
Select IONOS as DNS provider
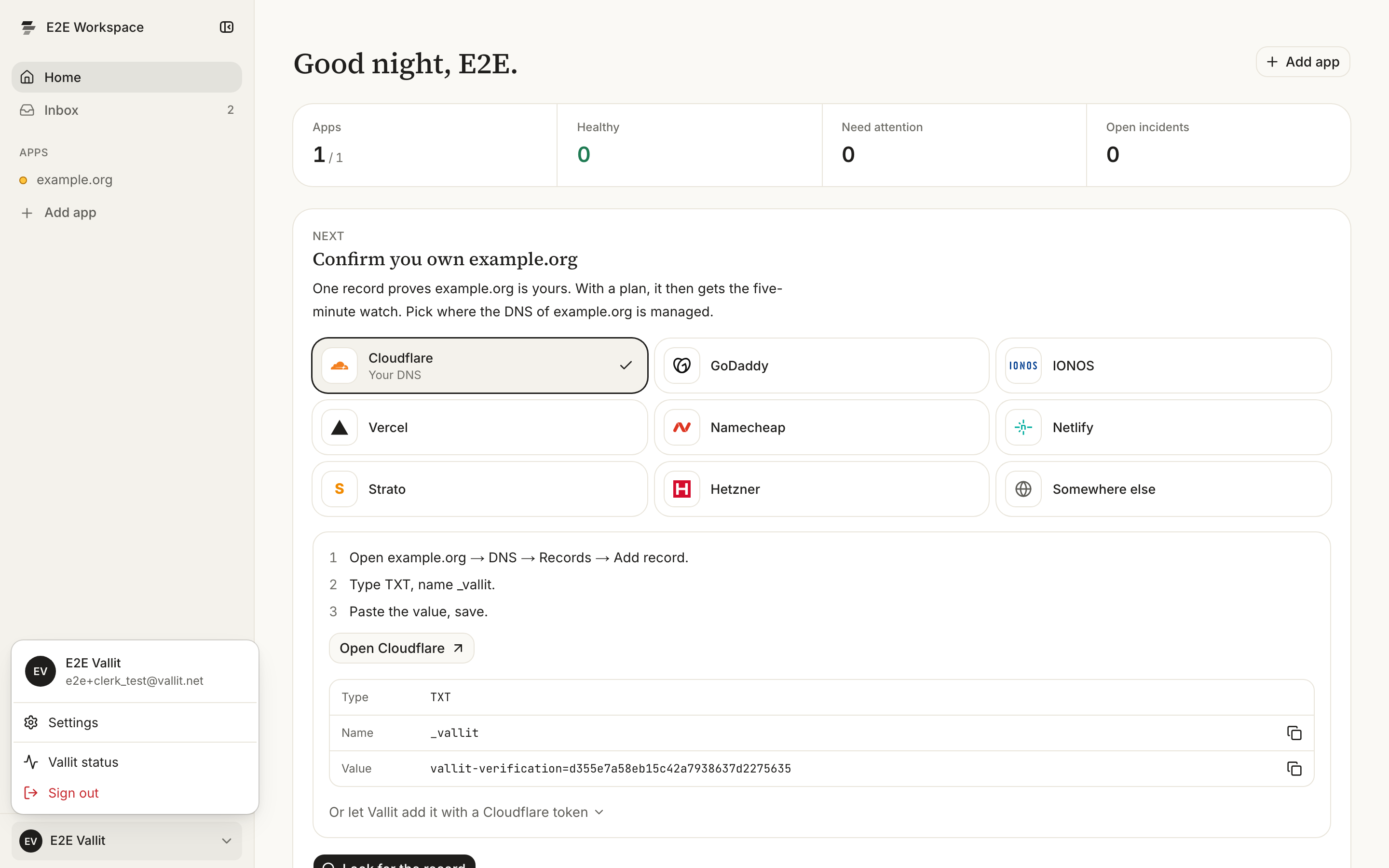1163,366
